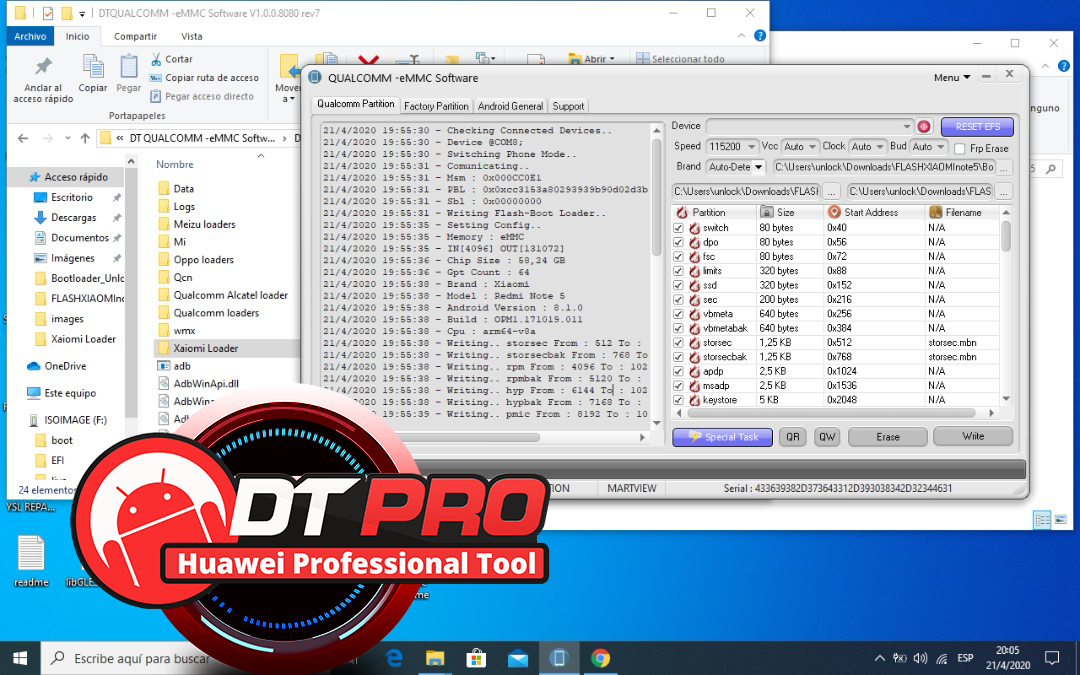This screenshot has width=1080, height=675.
Task: Uncheck the switch partition checkbox
Action: pyautogui.click(x=678, y=228)
